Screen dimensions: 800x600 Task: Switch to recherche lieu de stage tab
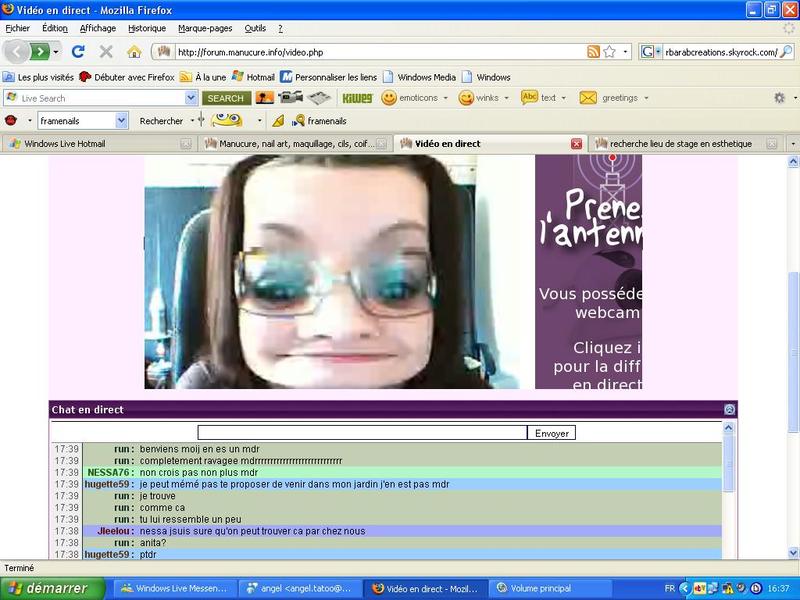click(x=680, y=144)
